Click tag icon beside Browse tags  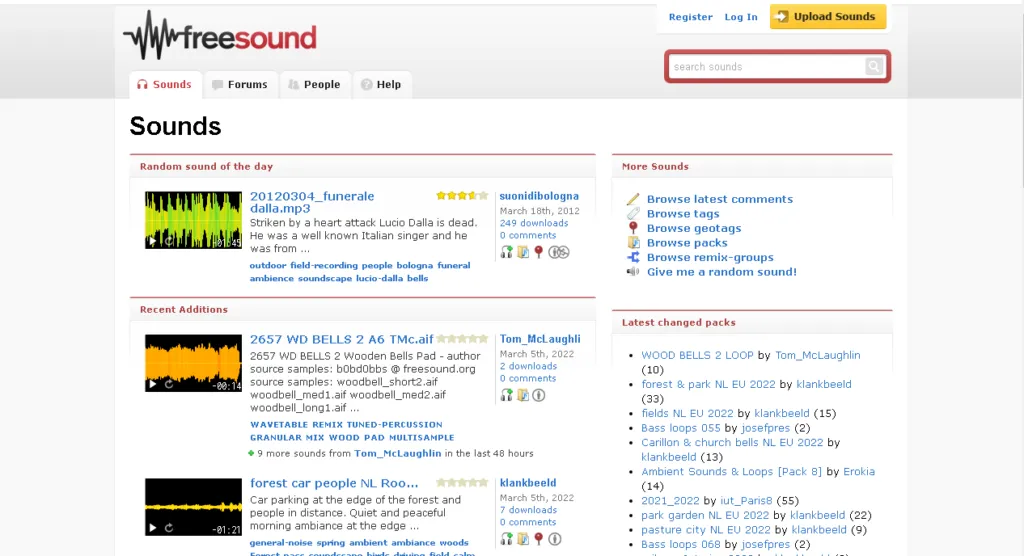click(x=633, y=214)
